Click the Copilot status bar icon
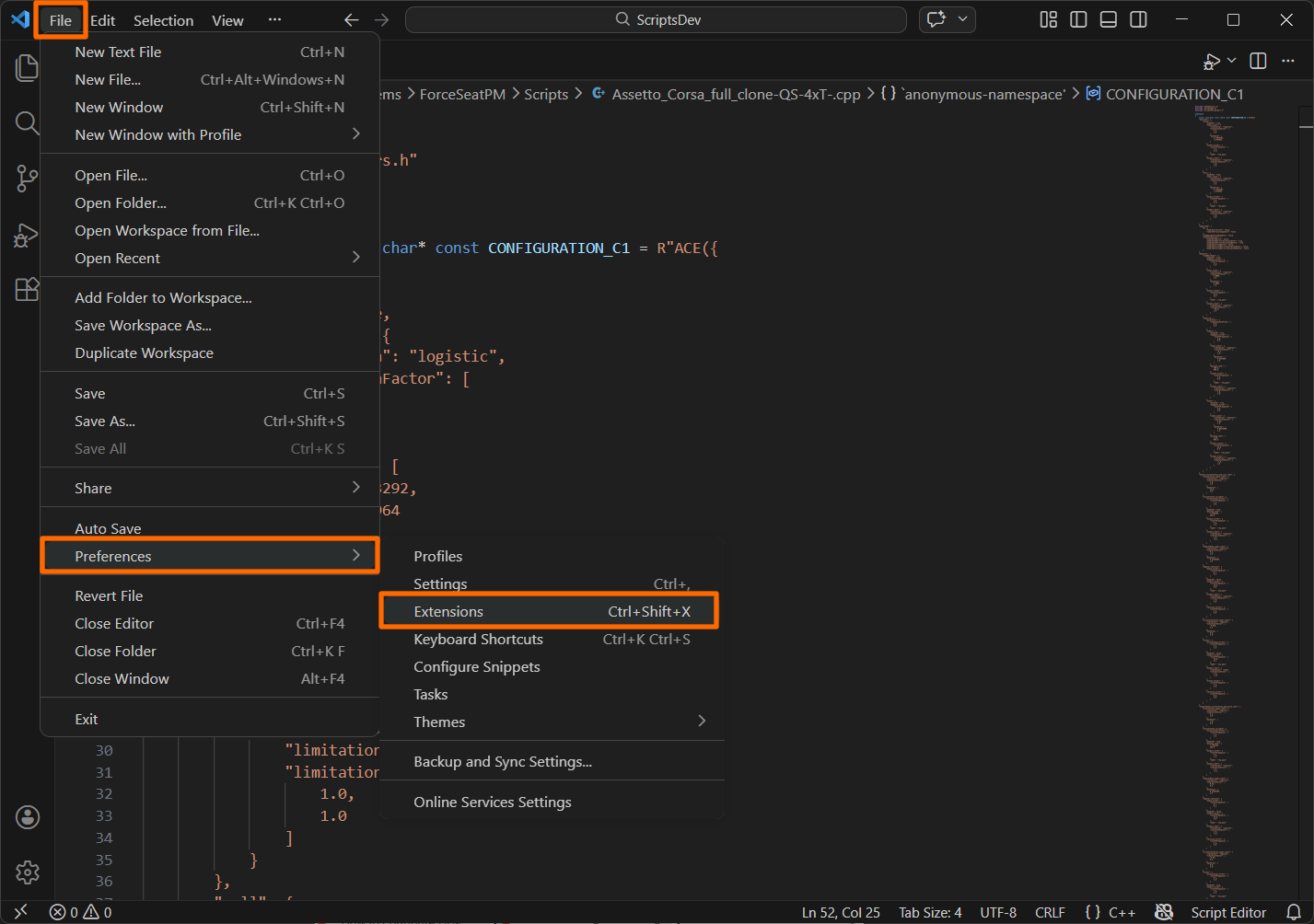1314x924 pixels. [x=1164, y=912]
